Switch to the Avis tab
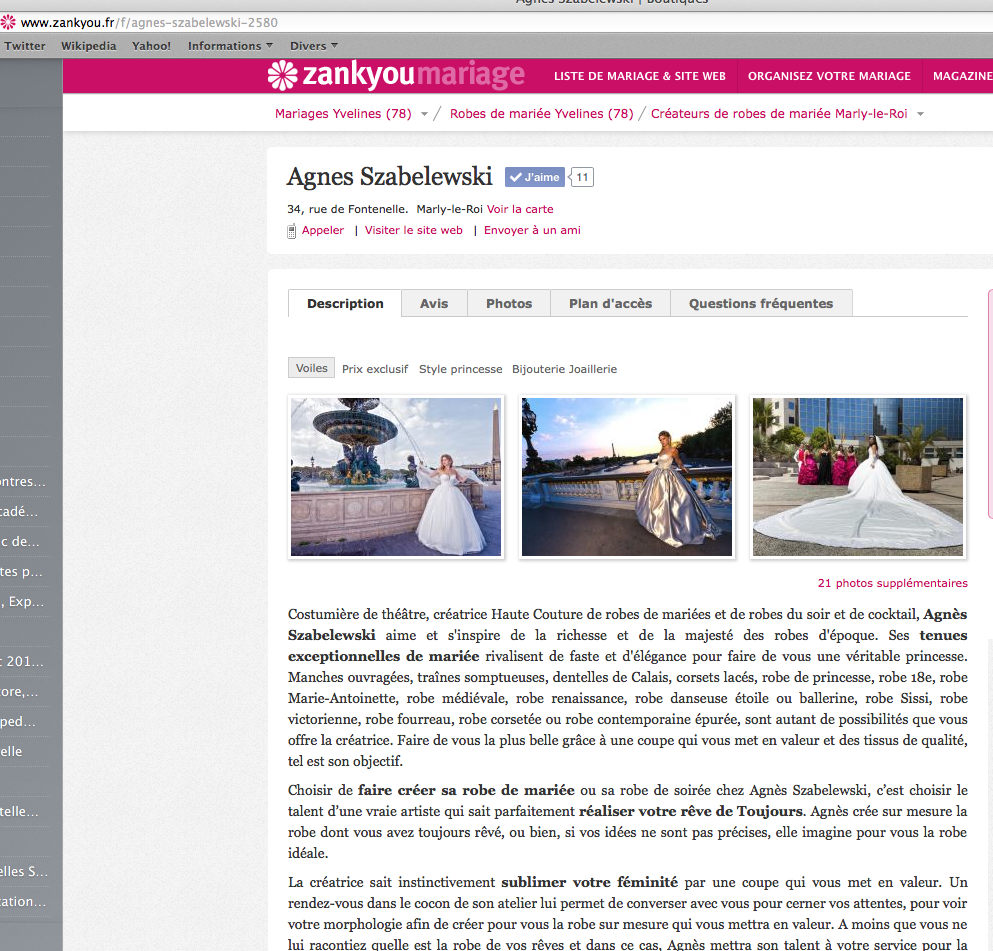 [x=434, y=303]
